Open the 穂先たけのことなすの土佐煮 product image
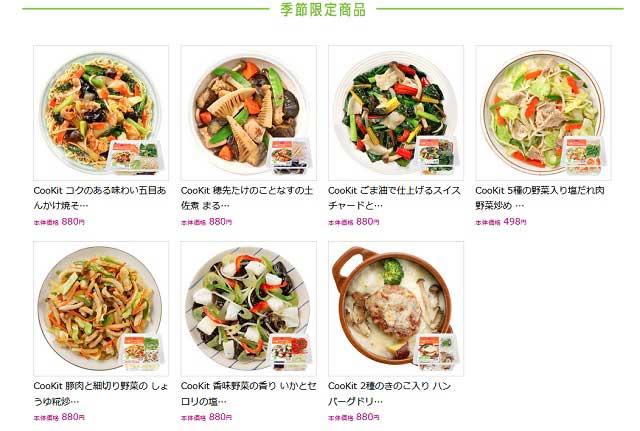Viewport: 640px width, 431px height. (x=249, y=113)
